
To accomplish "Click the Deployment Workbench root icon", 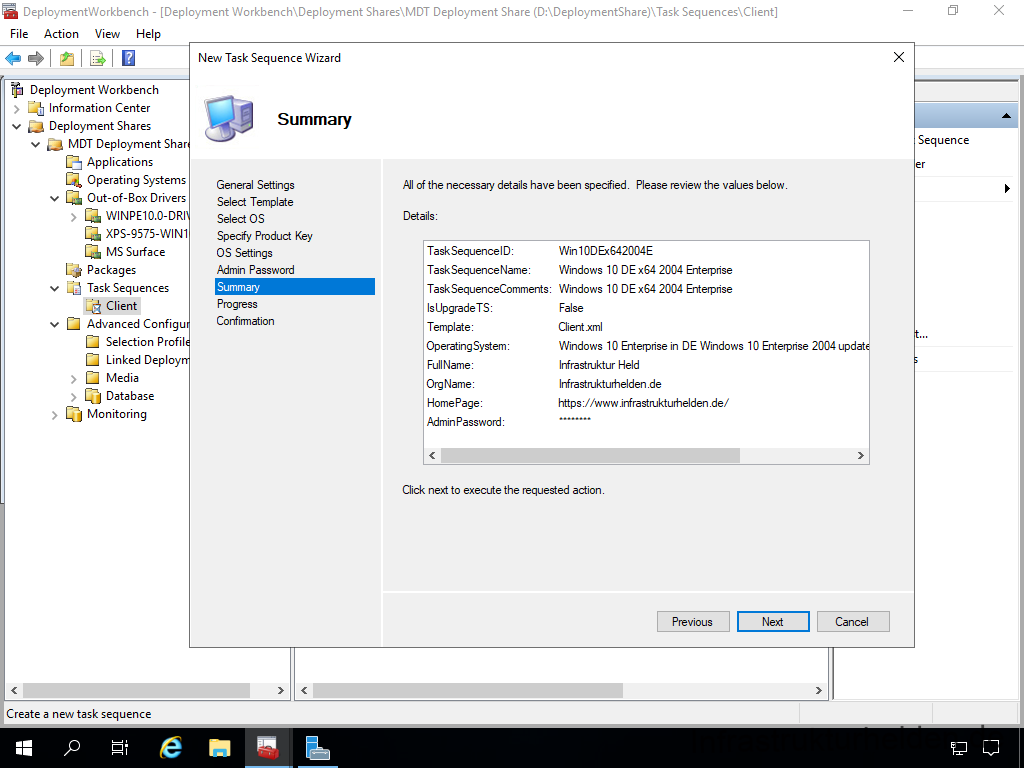I will [17, 90].
